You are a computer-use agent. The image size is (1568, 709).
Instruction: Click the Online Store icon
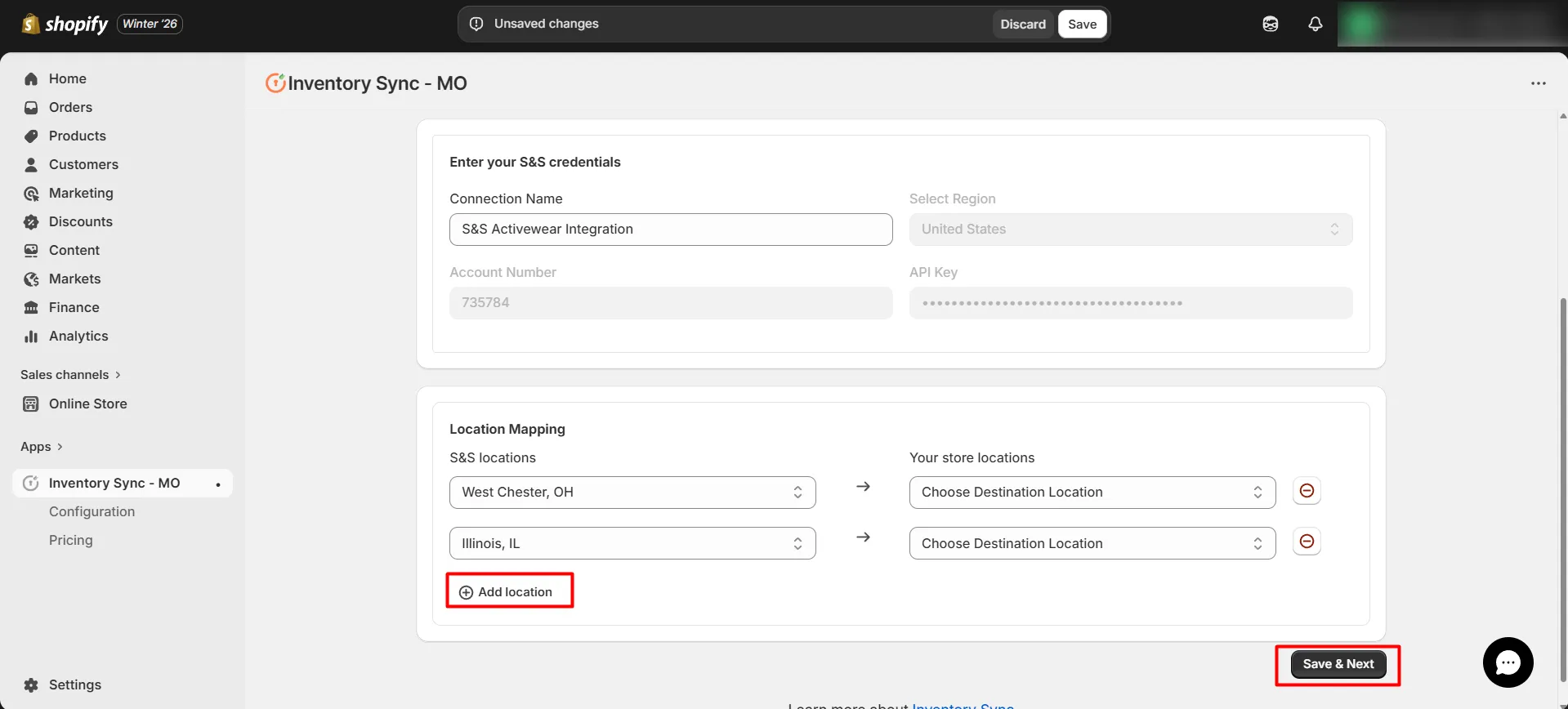point(31,404)
